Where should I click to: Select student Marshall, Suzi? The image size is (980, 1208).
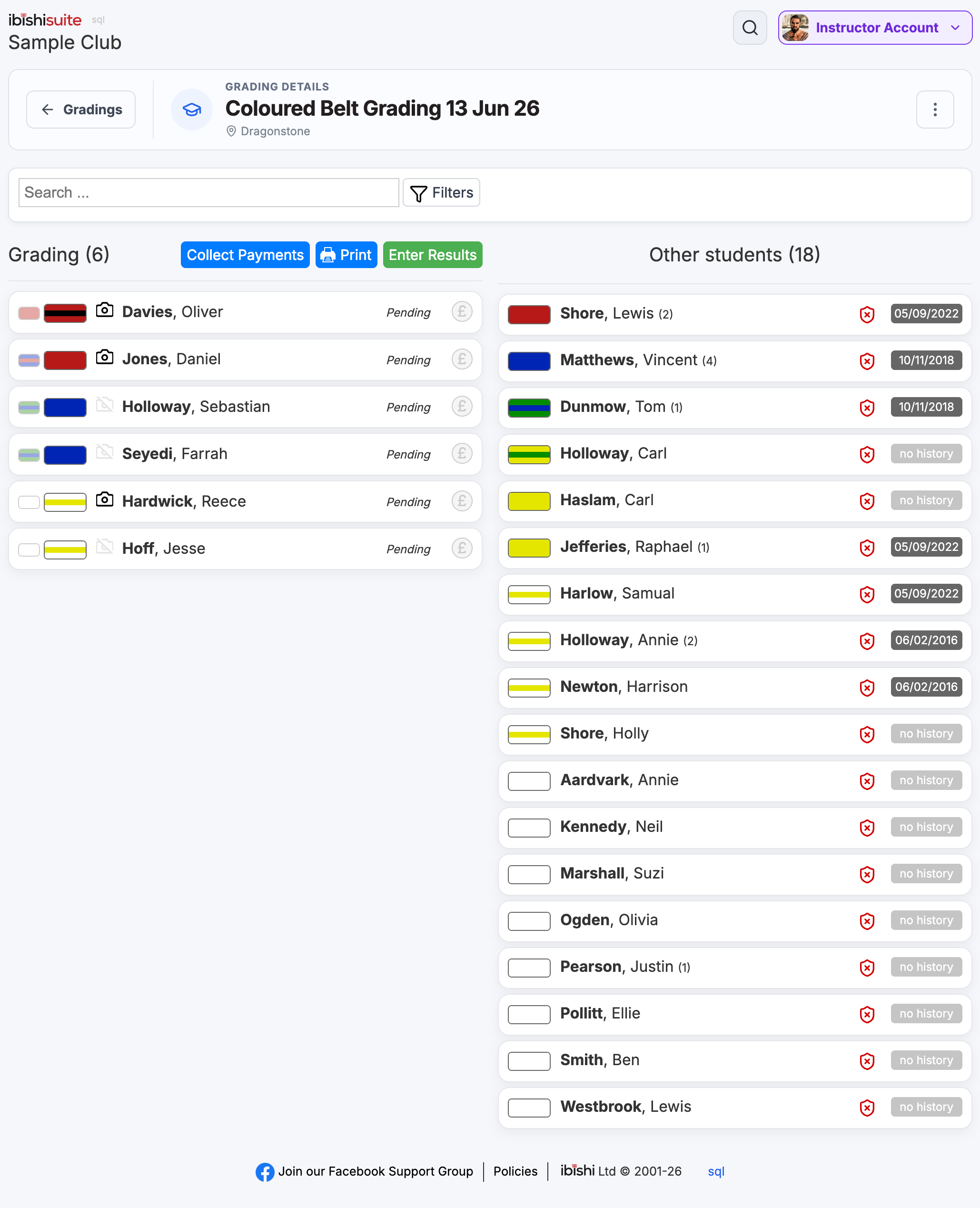coord(734,874)
